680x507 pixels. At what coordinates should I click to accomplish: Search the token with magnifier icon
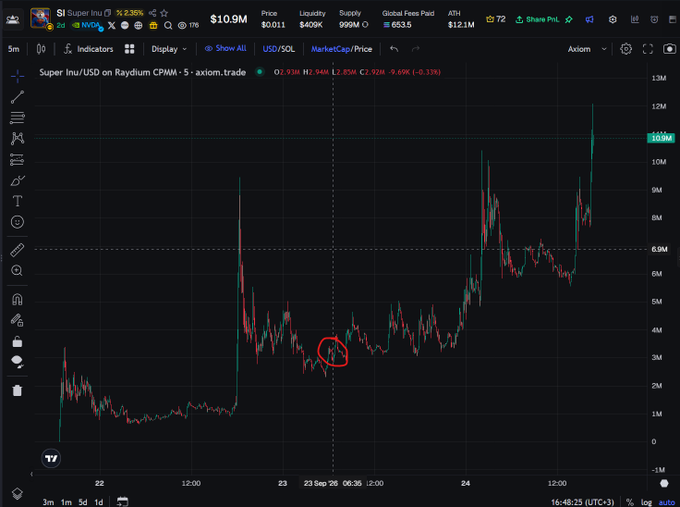pyautogui.click(x=168, y=25)
